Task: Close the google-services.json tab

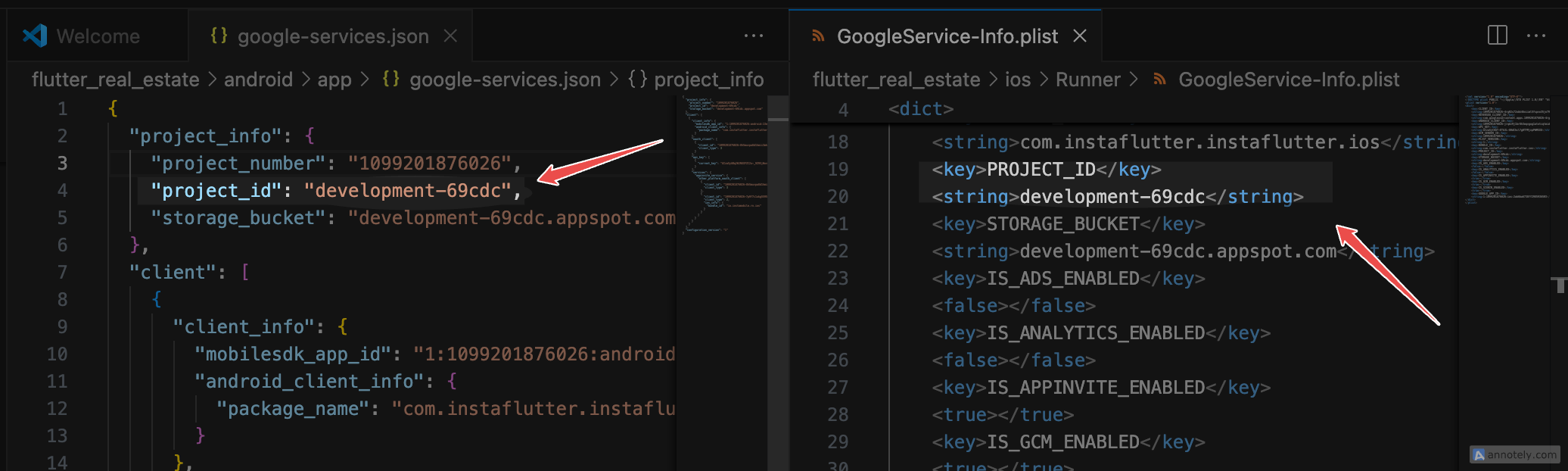Action: (450, 36)
